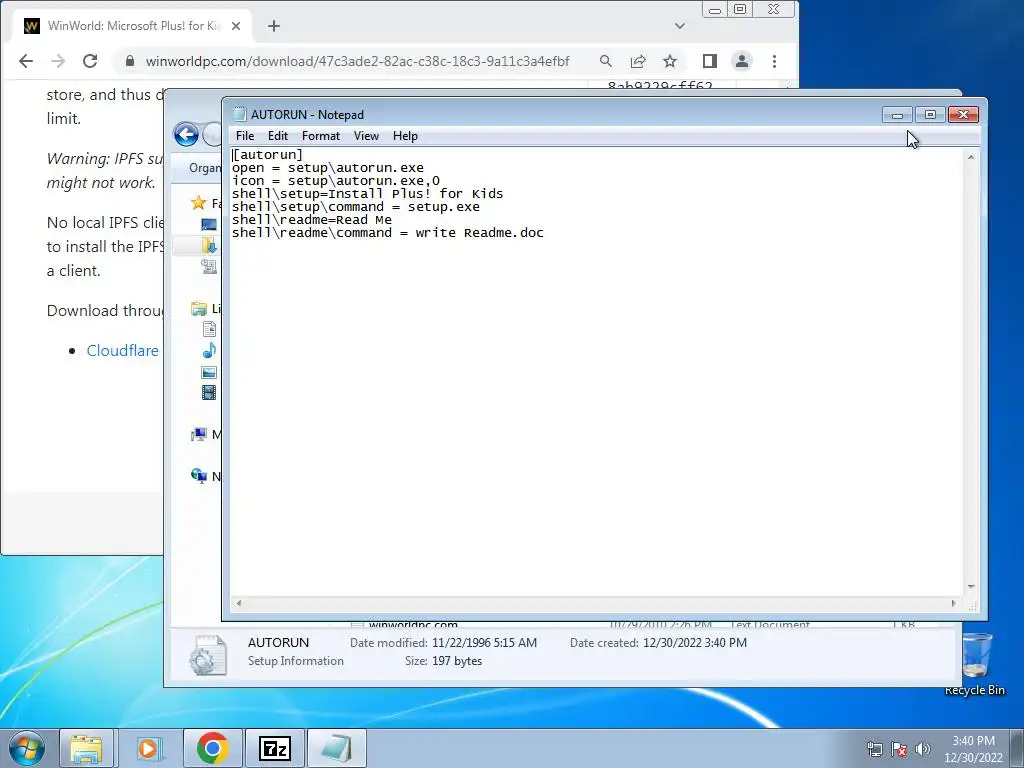Share this page via Chrome share icon
Viewport: 1024px width, 768px height.
click(638, 61)
